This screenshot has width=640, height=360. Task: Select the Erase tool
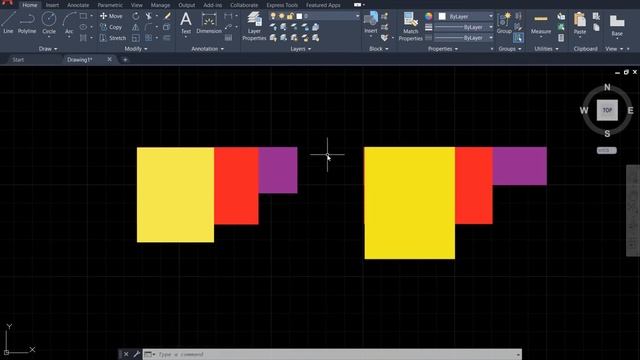(x=167, y=16)
